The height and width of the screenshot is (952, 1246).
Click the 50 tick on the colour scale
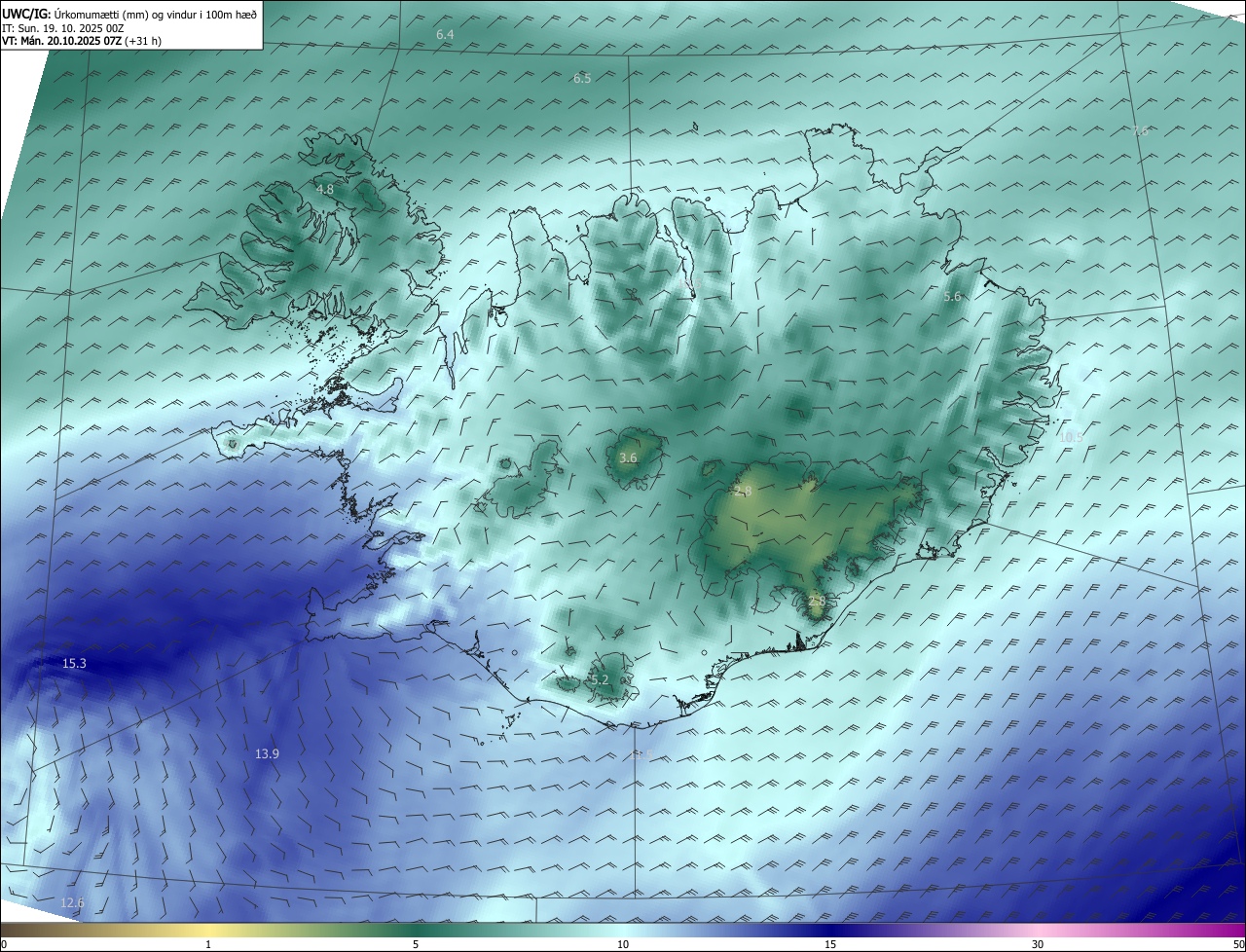pyautogui.click(x=1238, y=944)
